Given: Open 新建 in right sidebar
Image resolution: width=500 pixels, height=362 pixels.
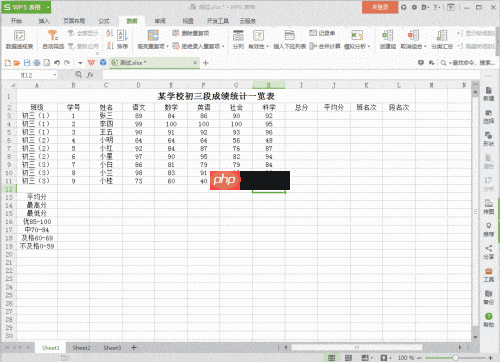Looking at the screenshot, I should 488,94.
